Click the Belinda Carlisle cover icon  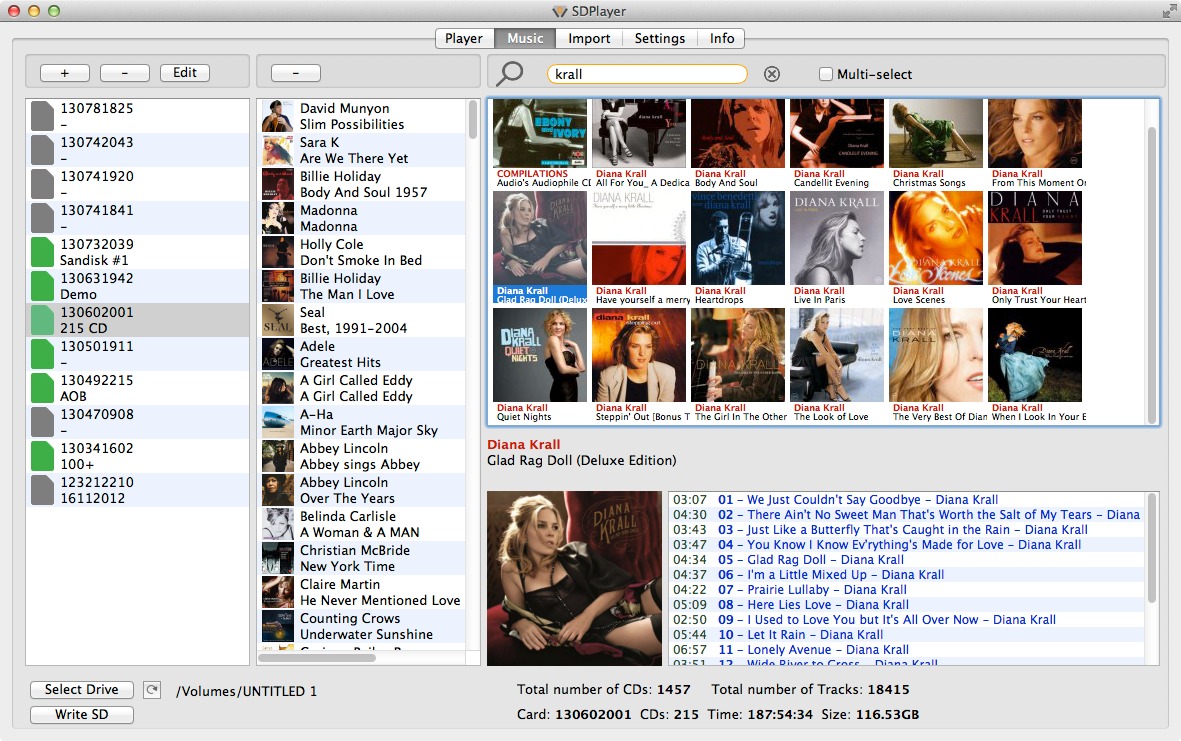[277, 523]
